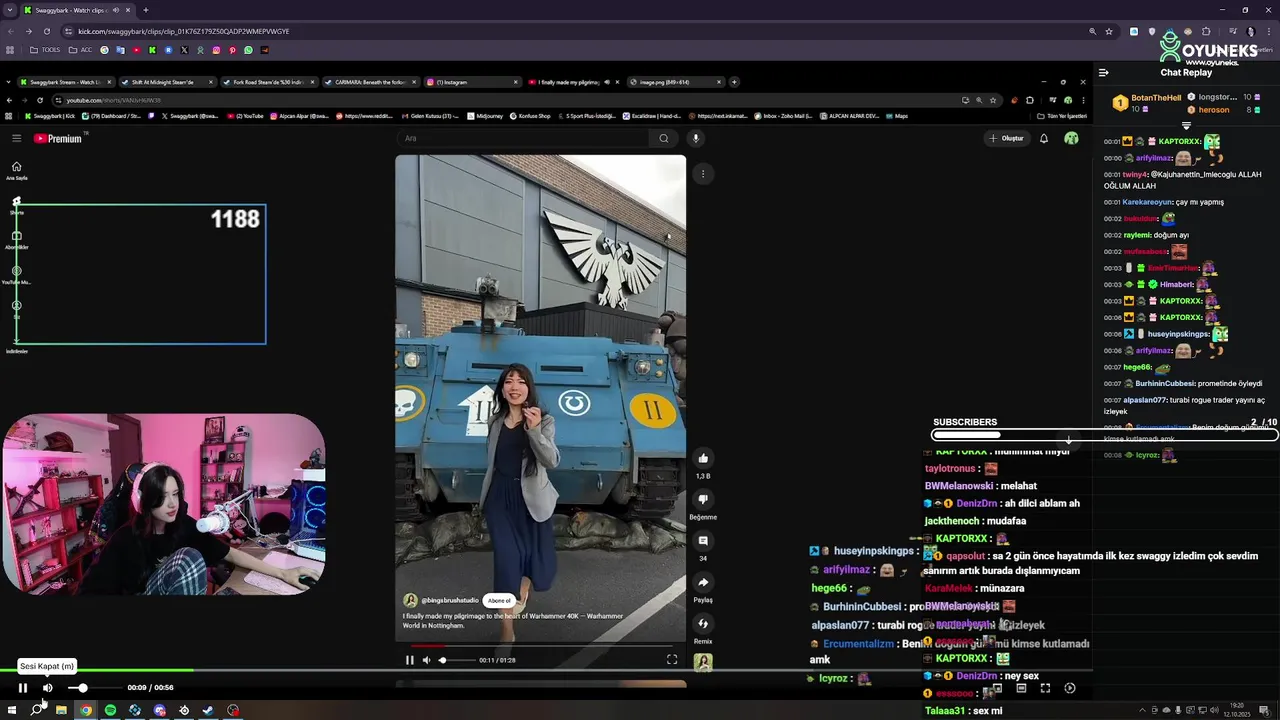1280x720 pixels.
Task: Open Windows Start menu
Action: pos(12,710)
